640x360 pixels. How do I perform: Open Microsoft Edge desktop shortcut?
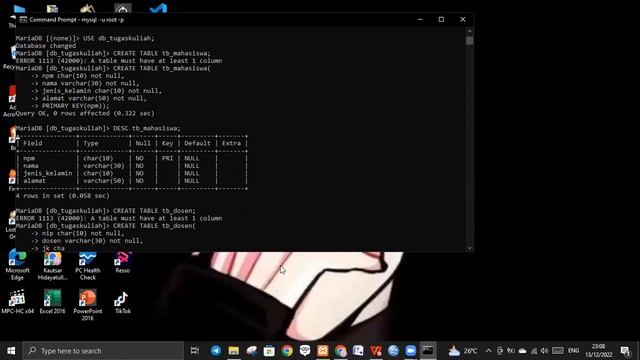pos(17,265)
